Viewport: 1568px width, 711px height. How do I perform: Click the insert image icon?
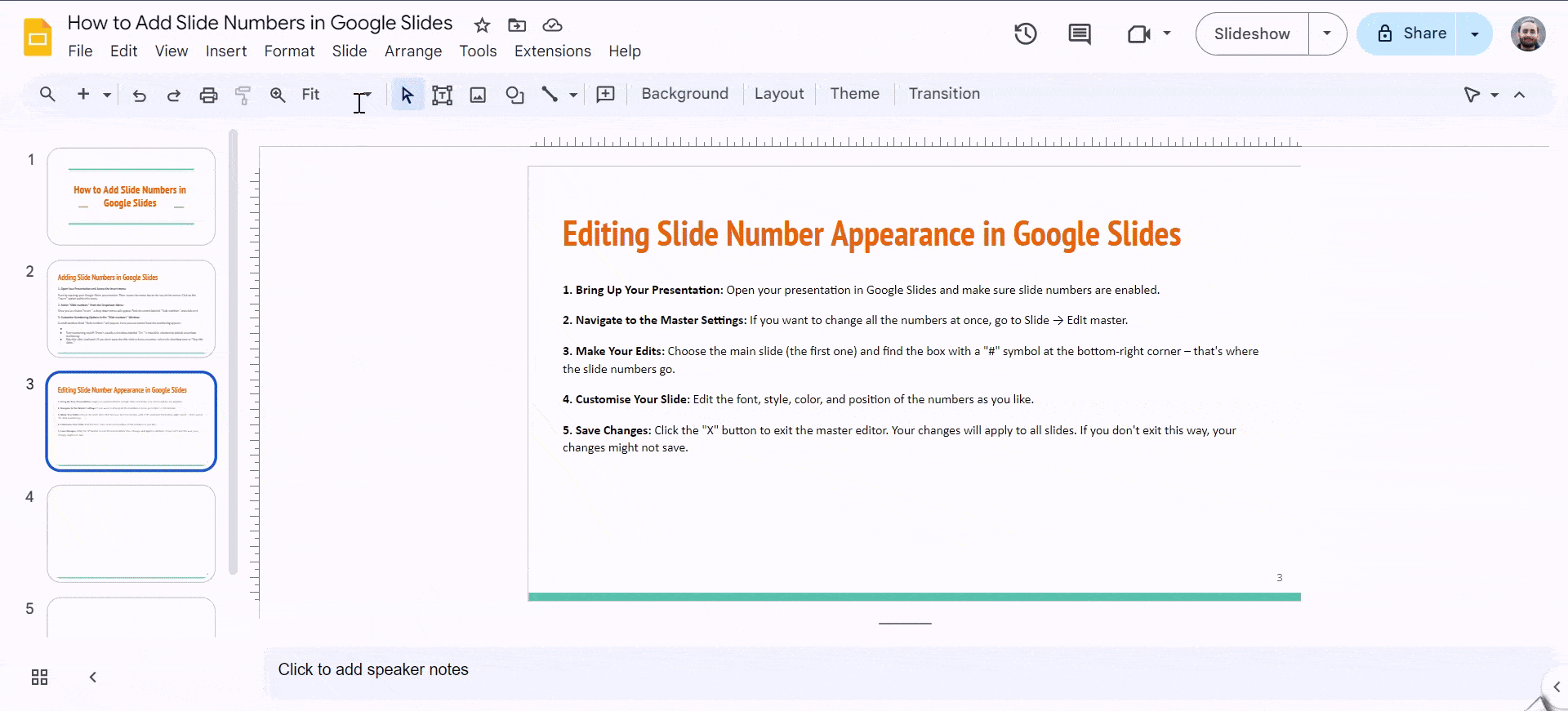click(478, 95)
